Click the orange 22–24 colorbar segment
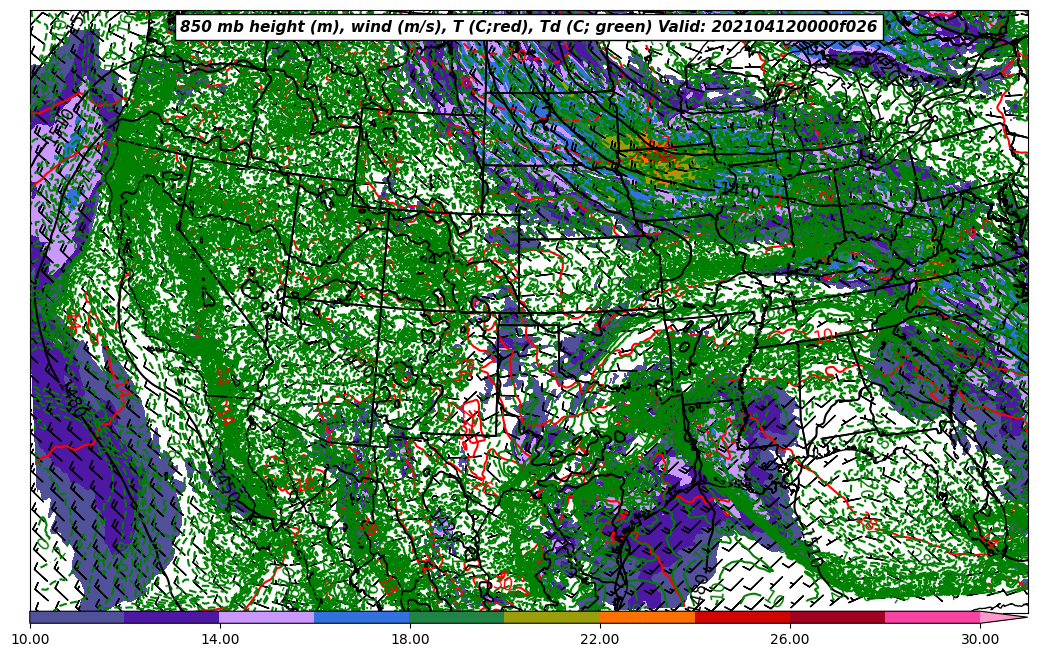This screenshot has height=657, width=1037. tap(647, 617)
